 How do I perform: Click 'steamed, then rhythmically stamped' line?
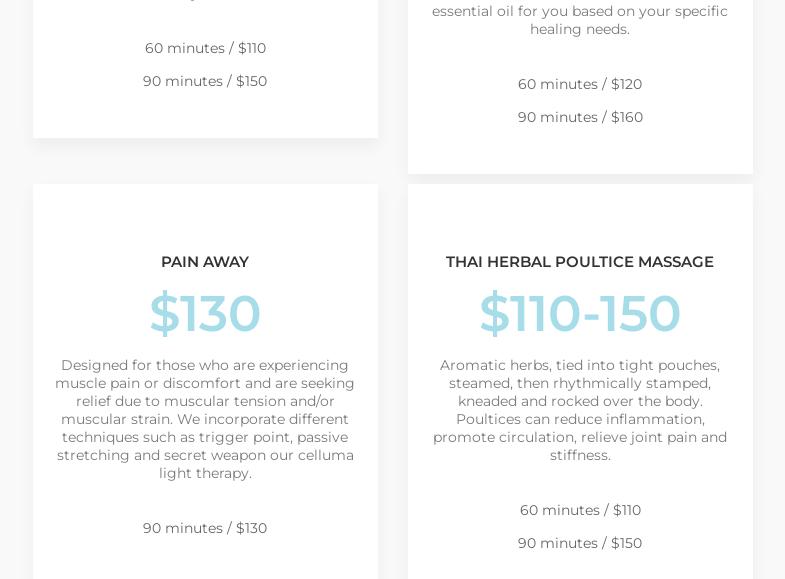[580, 383]
